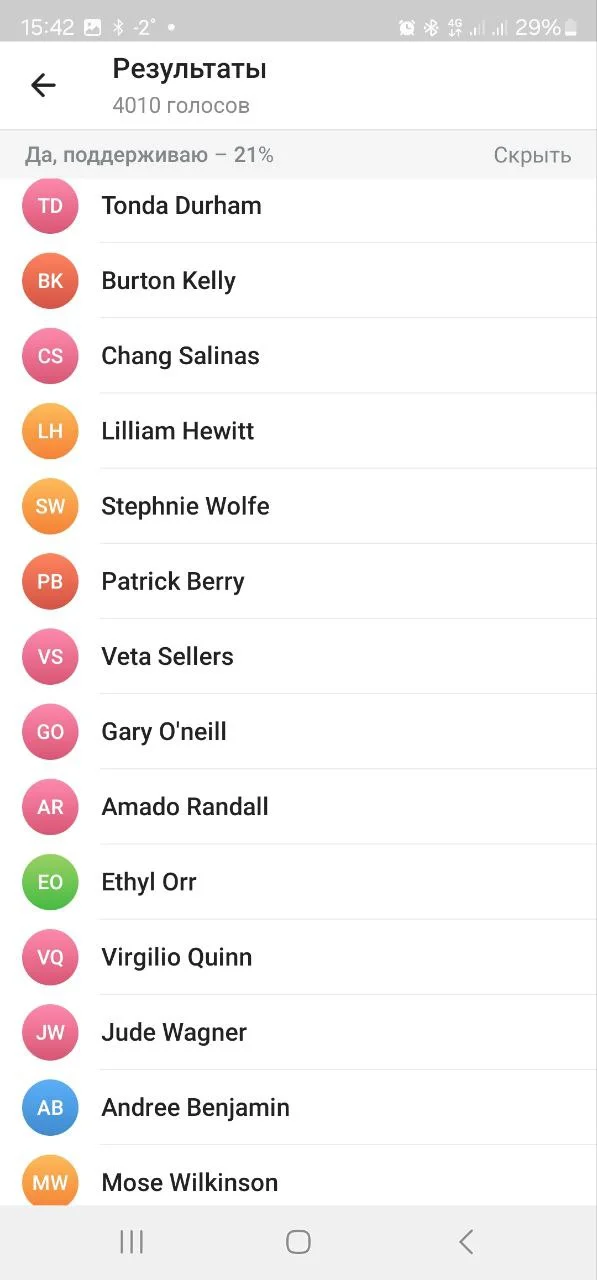The height and width of the screenshot is (1280, 597).
Task: Tap the BK avatar for Burton Kelly
Action: 50,281
